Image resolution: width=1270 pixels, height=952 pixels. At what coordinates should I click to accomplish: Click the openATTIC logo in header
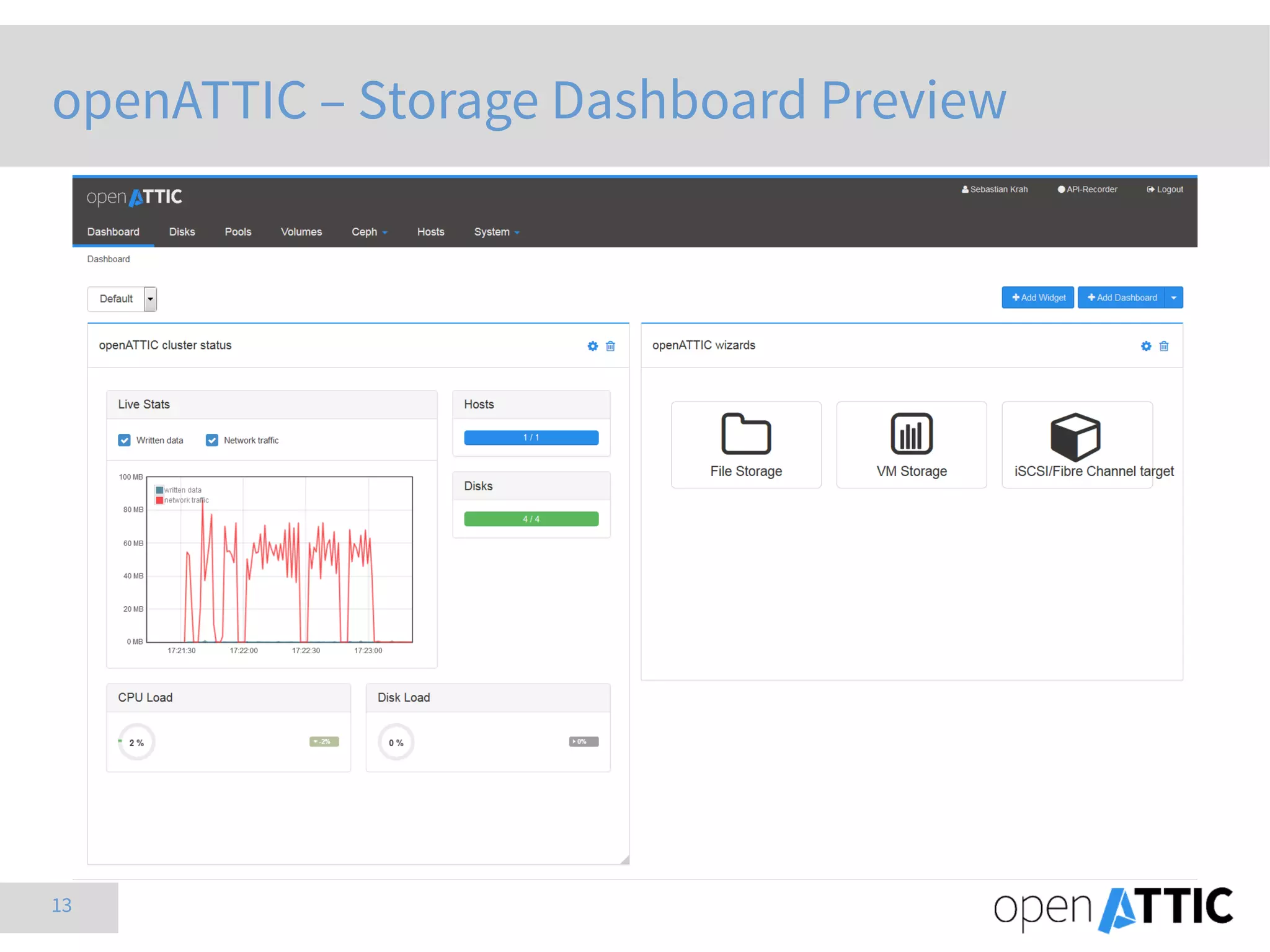click(134, 197)
